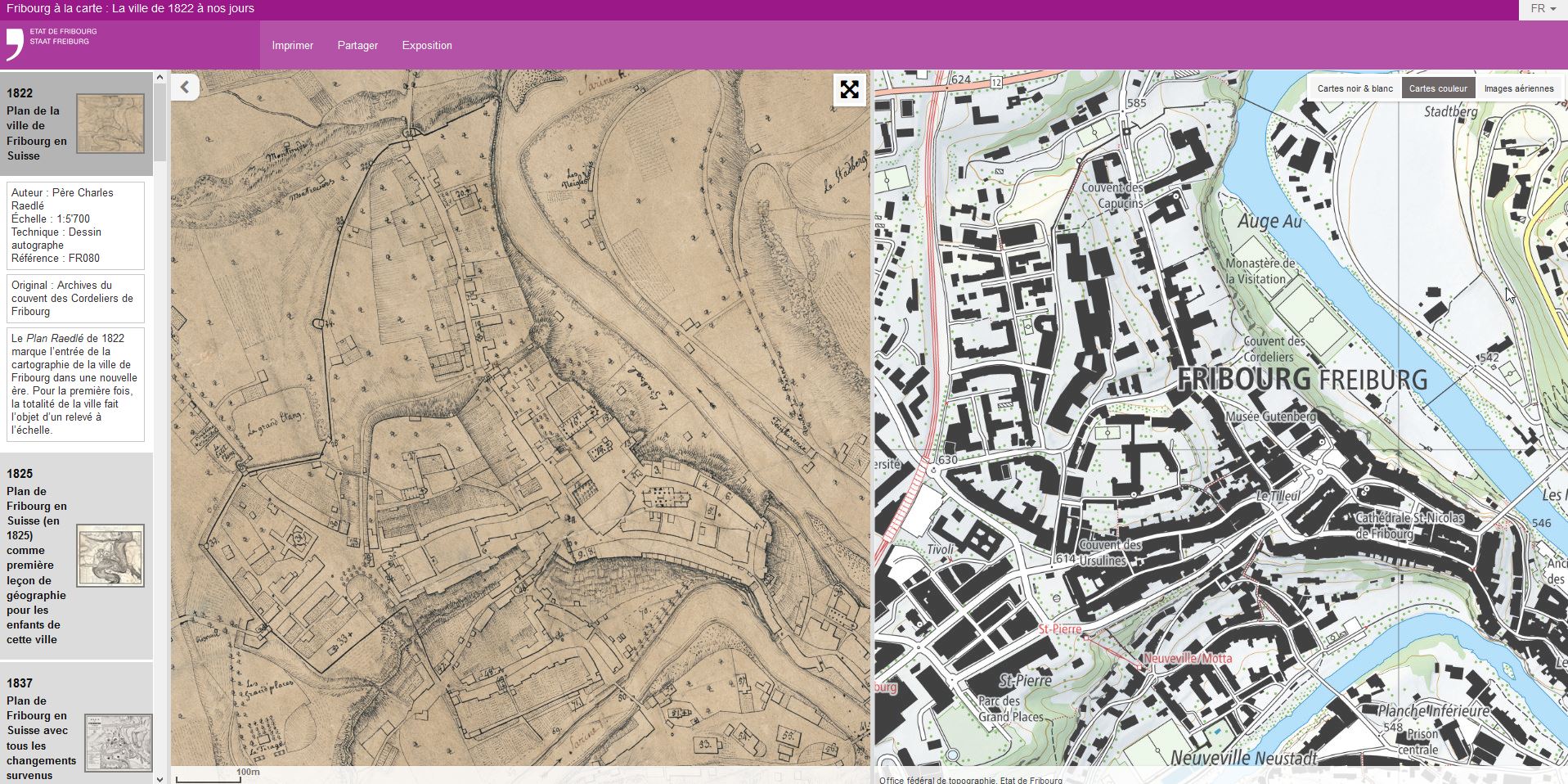Screen dimensions: 1568x784
Task: Click the fullscreen expand icon on the map
Action: [849, 89]
